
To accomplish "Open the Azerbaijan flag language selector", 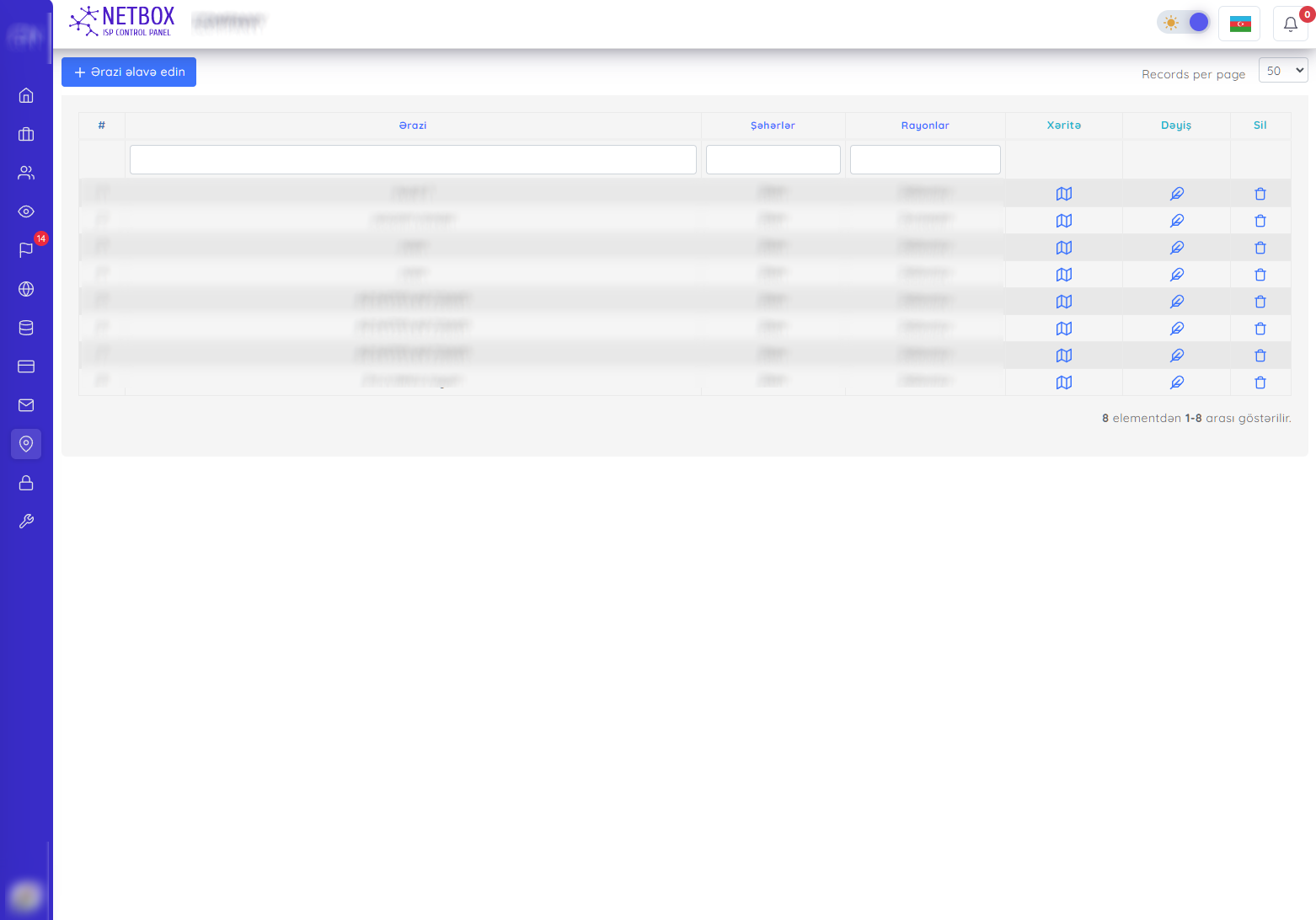I will tap(1239, 24).
